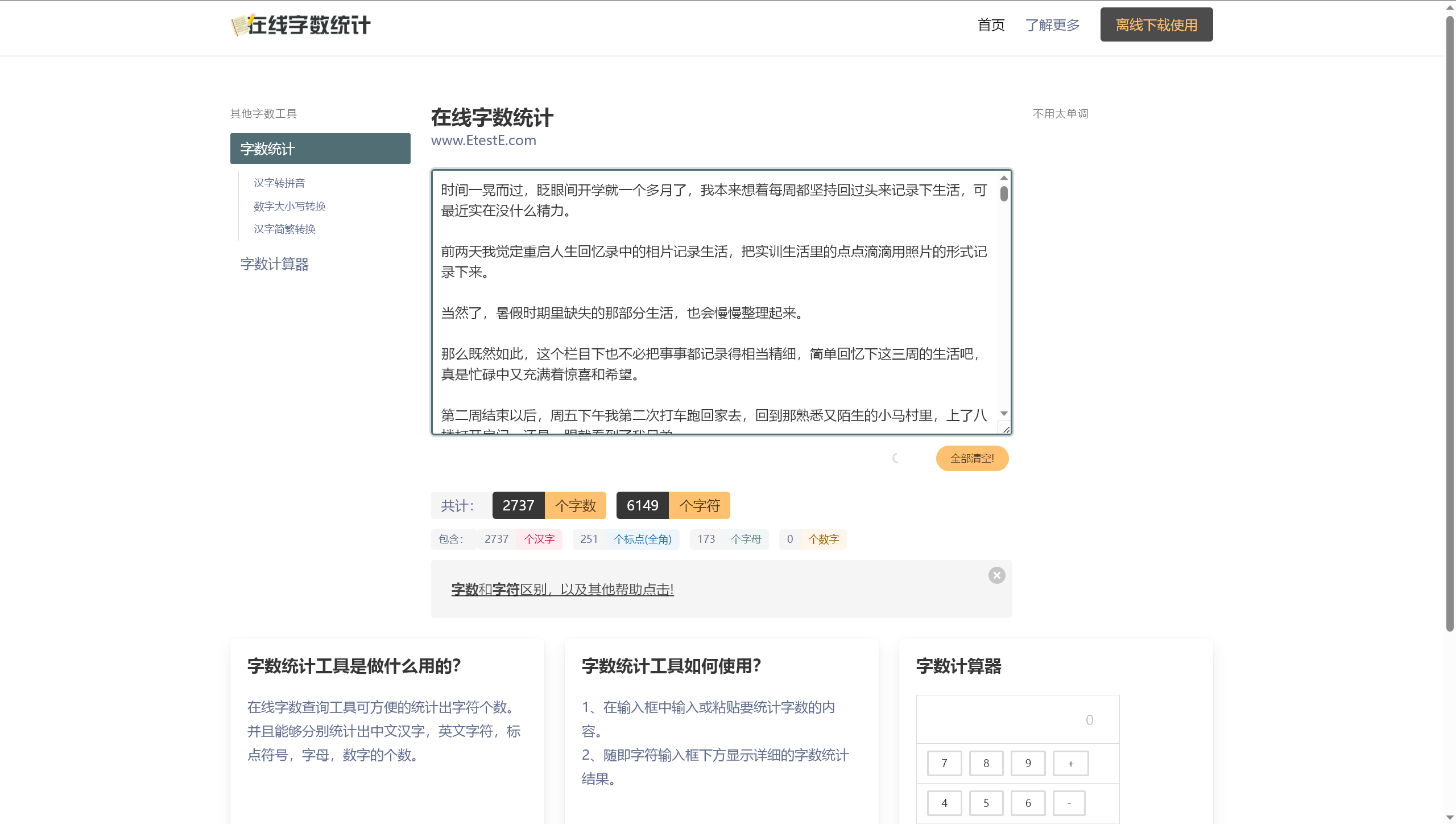Visit the www.EtestE.com link
The height and width of the screenshot is (824, 1456).
point(483,140)
